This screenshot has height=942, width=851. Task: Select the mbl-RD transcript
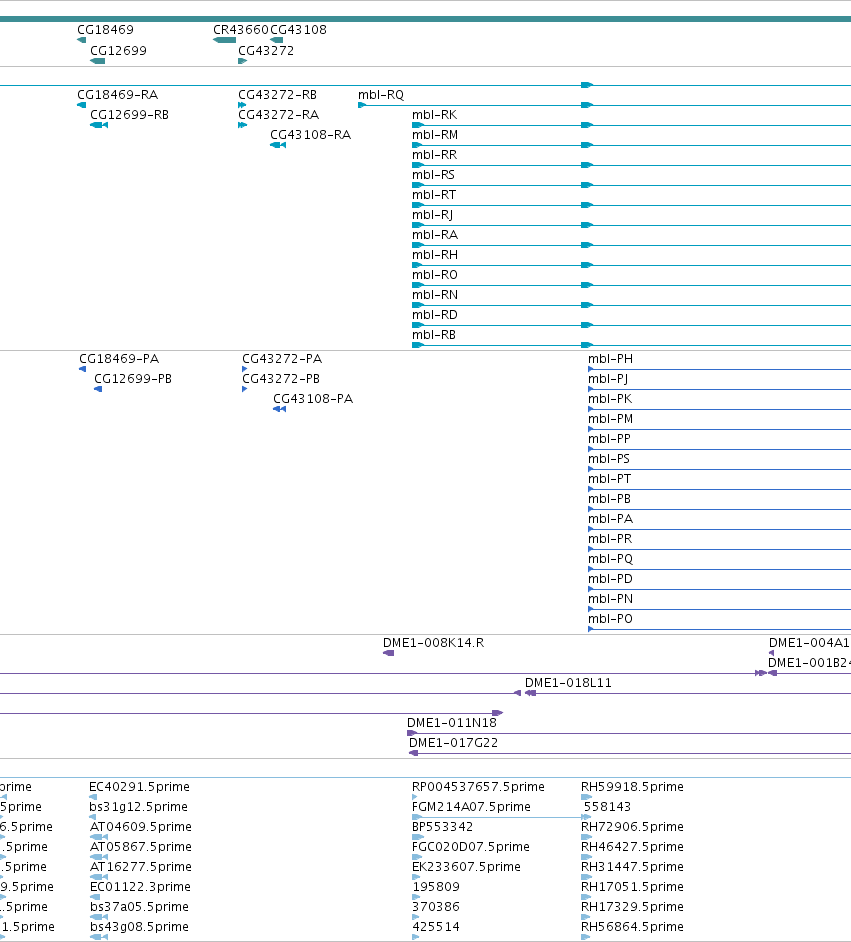click(435, 314)
